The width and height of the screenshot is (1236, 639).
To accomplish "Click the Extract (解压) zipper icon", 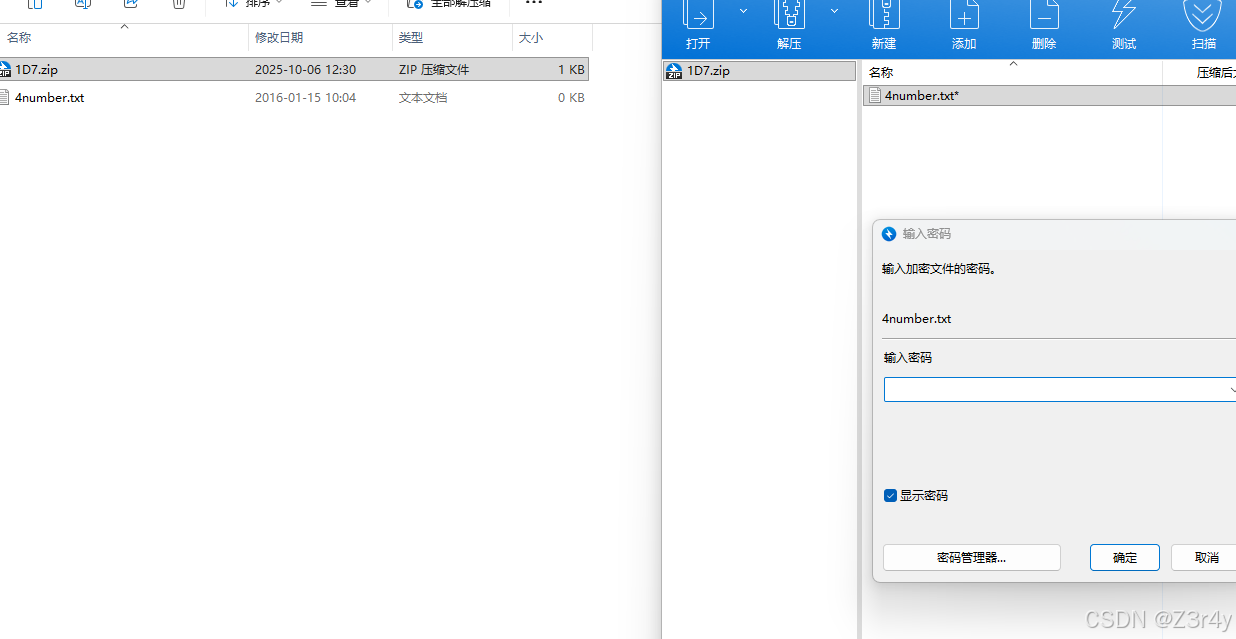I will (x=789, y=14).
